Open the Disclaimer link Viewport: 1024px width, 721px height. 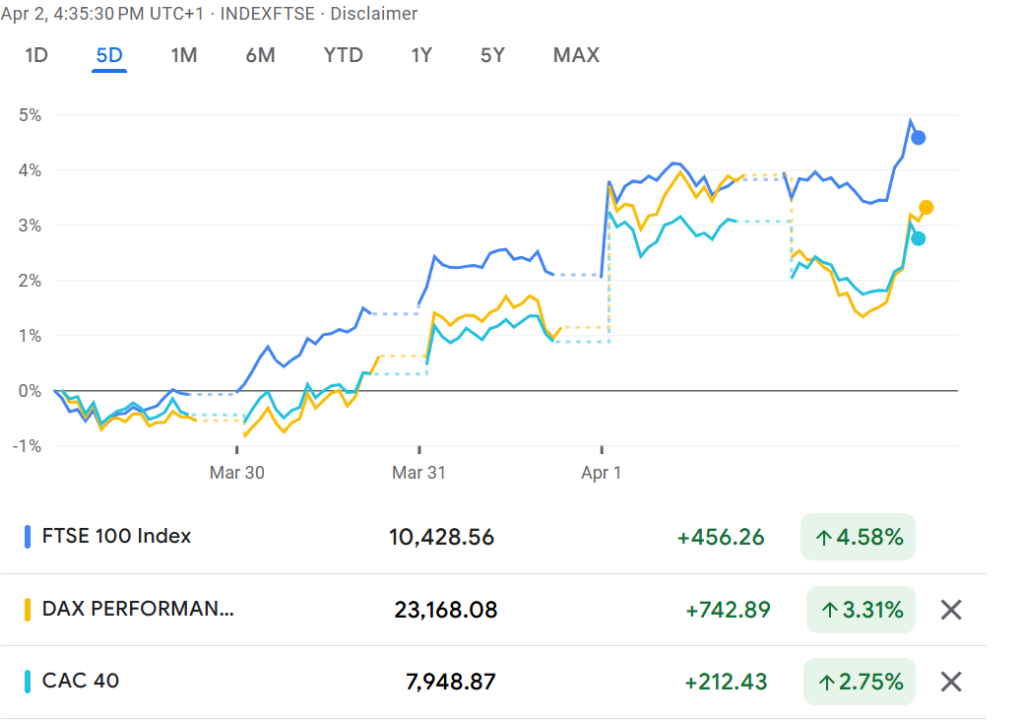pyautogui.click(x=374, y=14)
